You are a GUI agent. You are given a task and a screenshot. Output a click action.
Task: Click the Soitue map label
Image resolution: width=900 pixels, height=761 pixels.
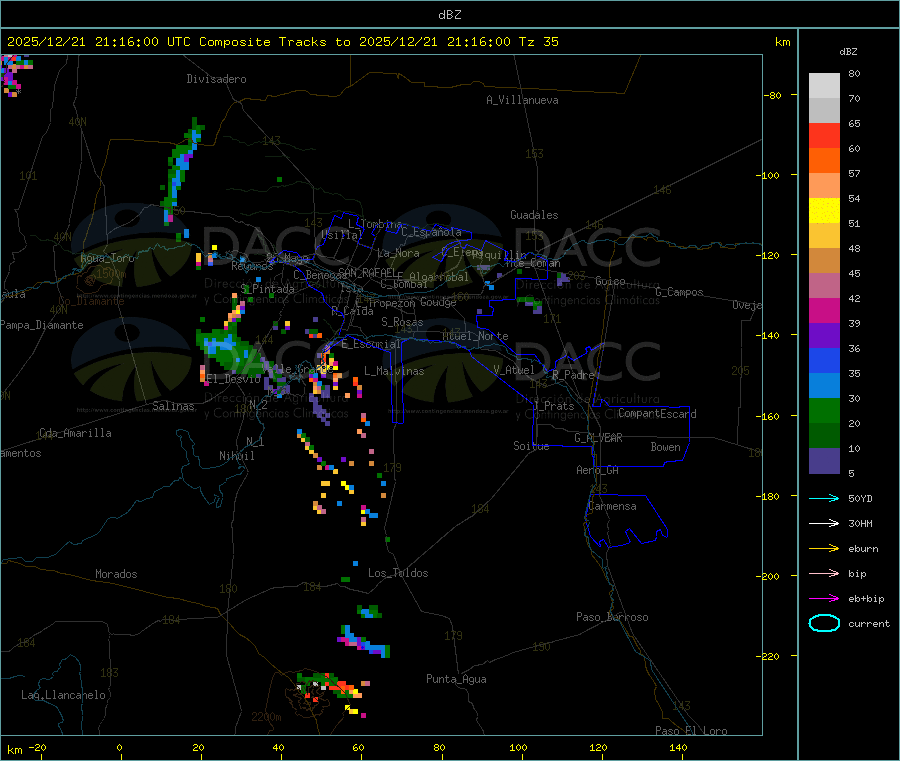pos(531,446)
